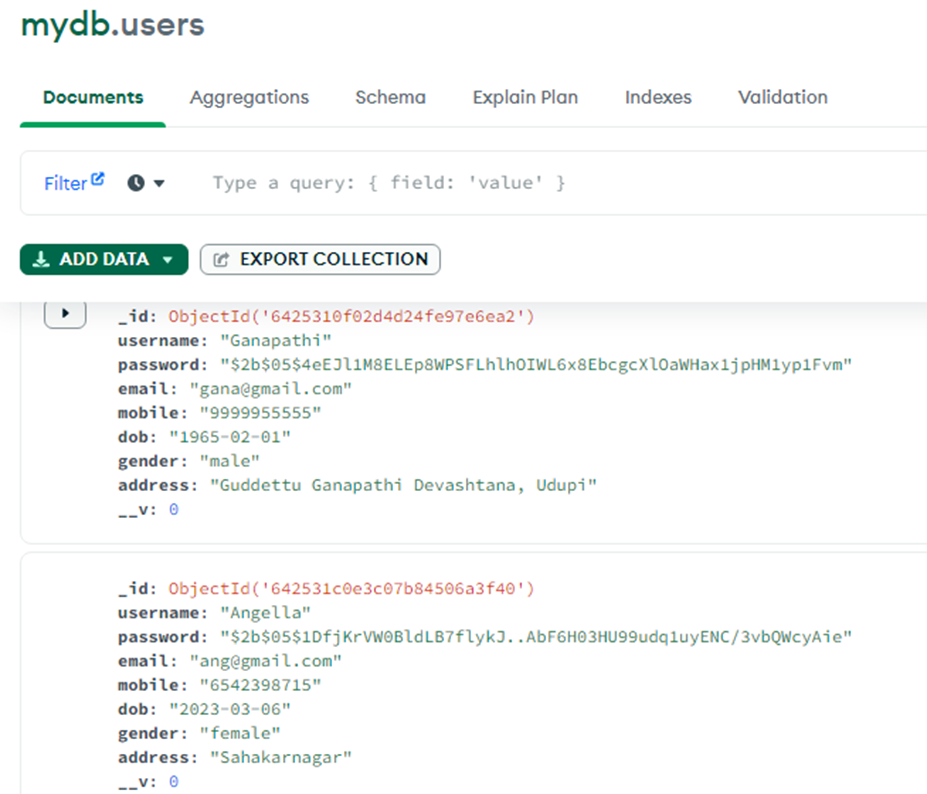The image size is (927, 794).
Task: Open the query history dropdown arrow
Action: pos(158,182)
